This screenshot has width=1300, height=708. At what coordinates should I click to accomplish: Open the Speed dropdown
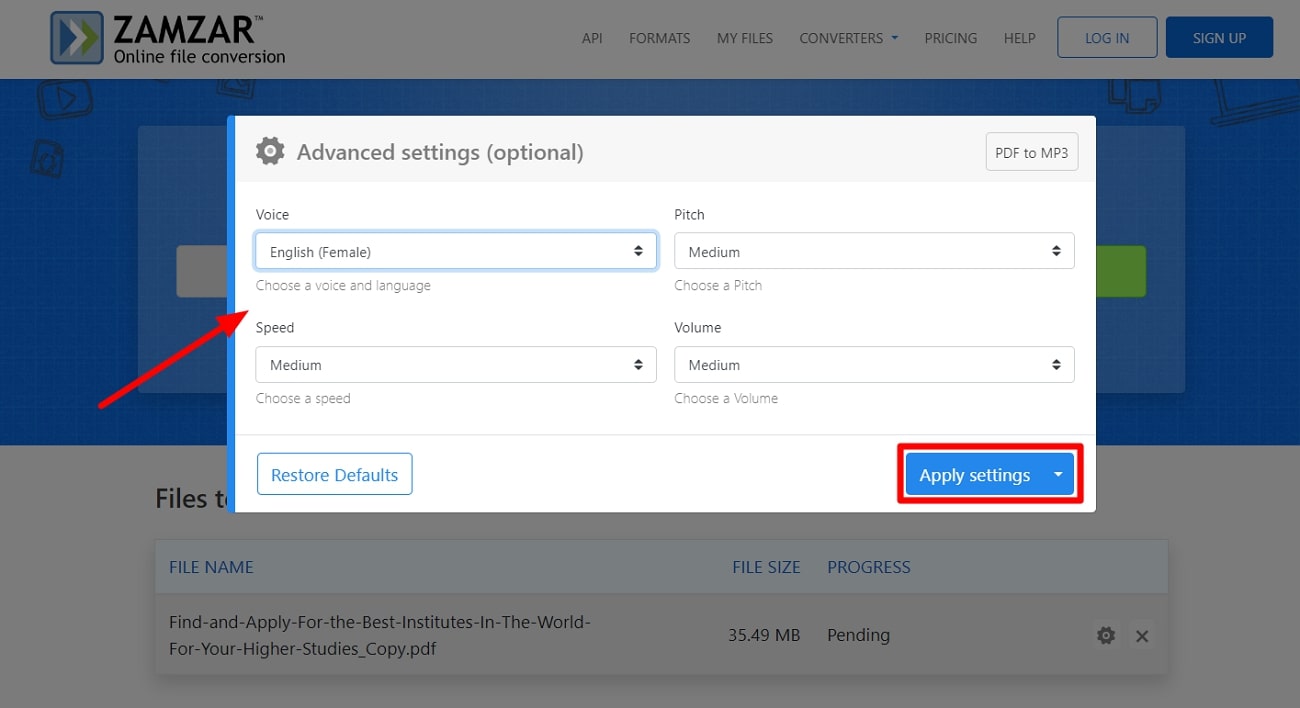(456, 365)
